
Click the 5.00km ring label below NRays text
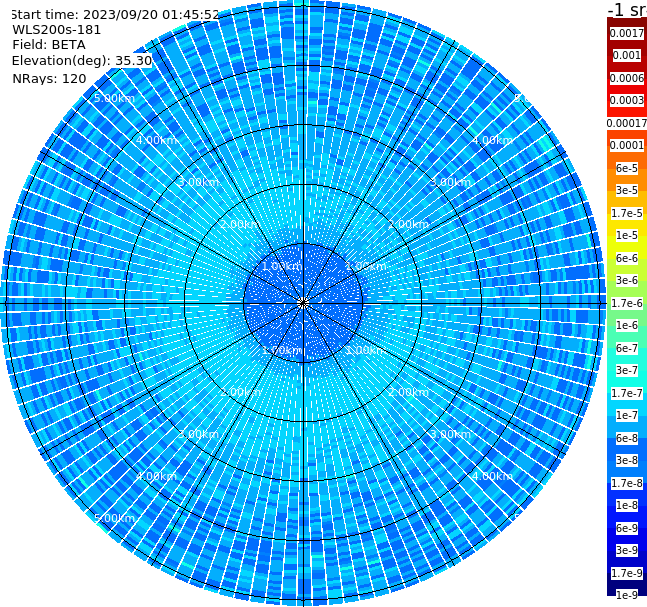tap(114, 98)
